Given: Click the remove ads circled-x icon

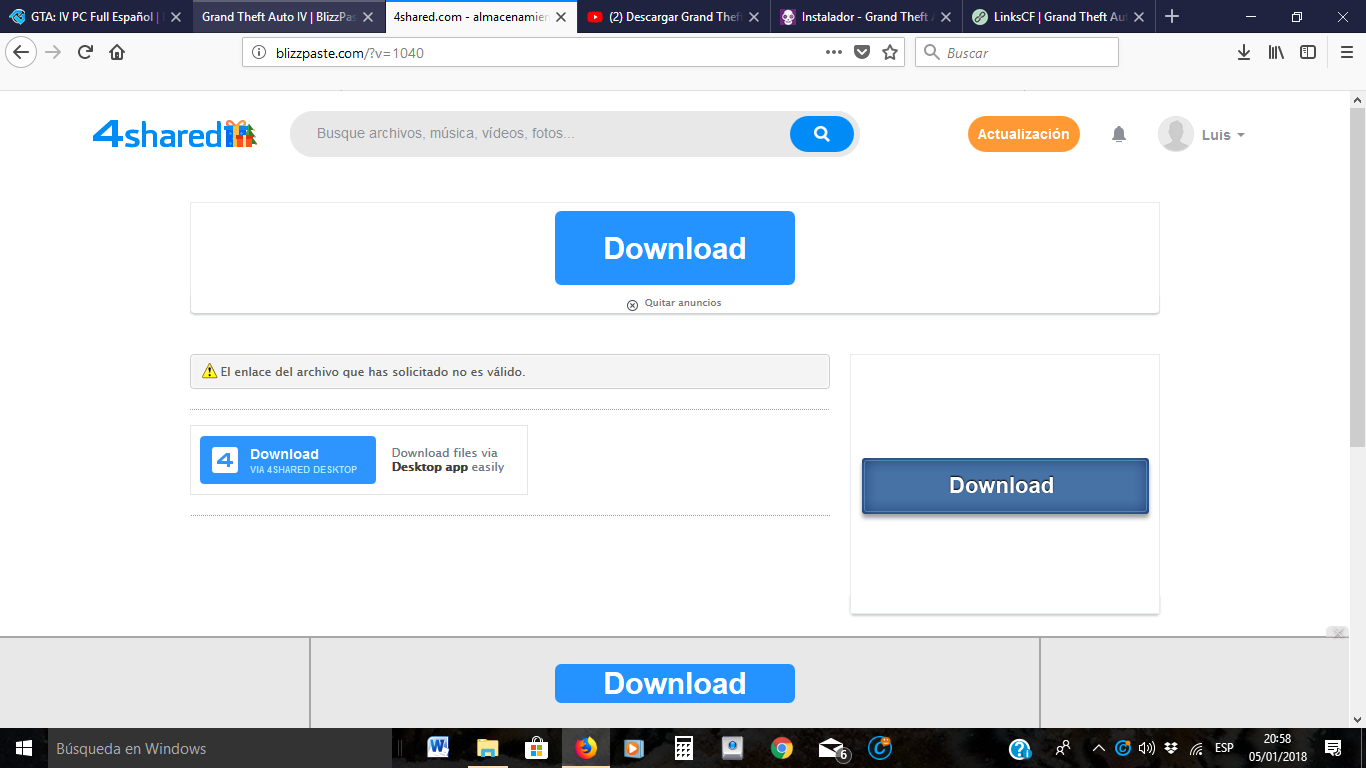Looking at the screenshot, I should pyautogui.click(x=632, y=305).
